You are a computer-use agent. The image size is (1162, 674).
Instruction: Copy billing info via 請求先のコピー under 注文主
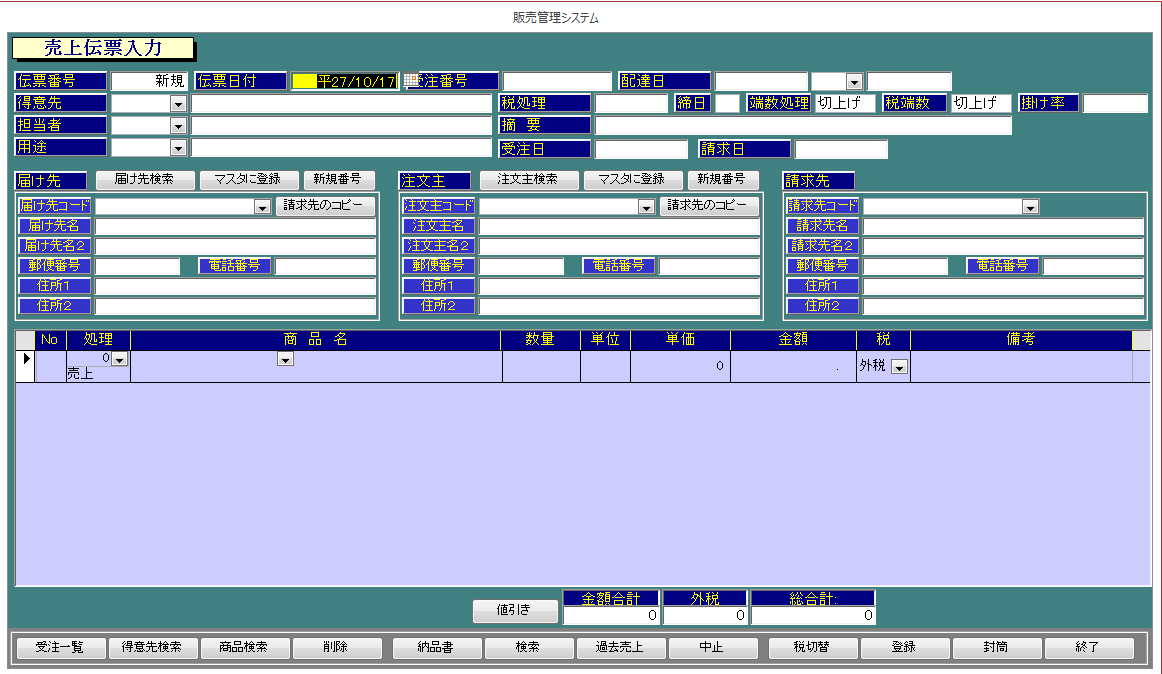click(x=708, y=205)
